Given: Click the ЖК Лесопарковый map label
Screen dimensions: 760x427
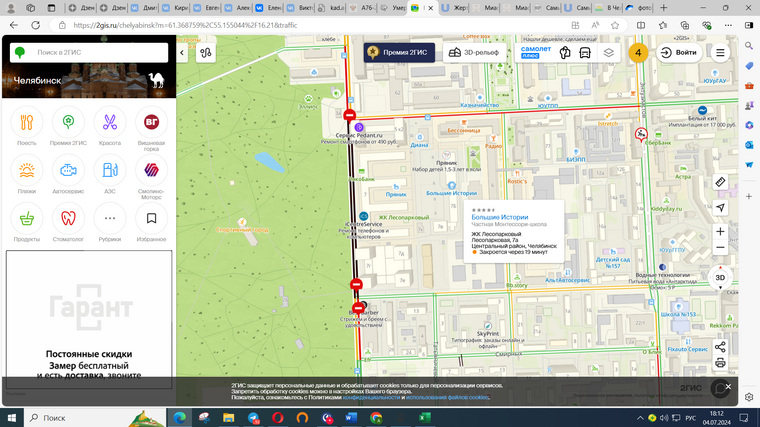Looking at the screenshot, I should tap(404, 218).
